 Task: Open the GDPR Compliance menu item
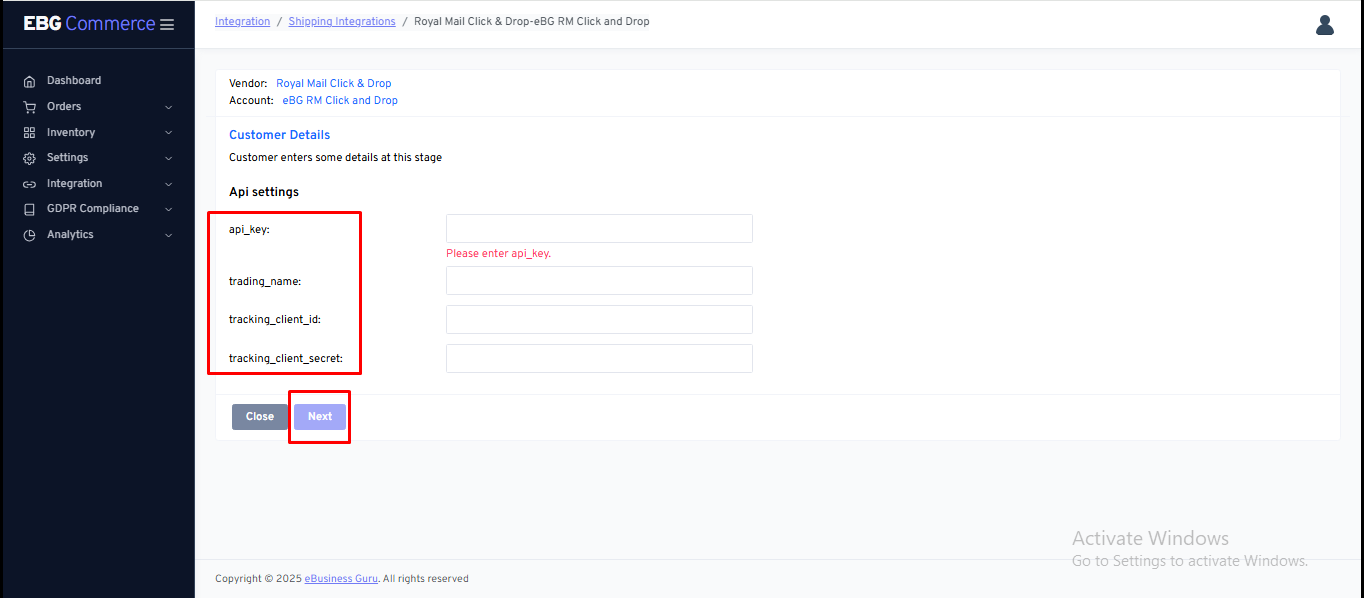[x=92, y=209]
